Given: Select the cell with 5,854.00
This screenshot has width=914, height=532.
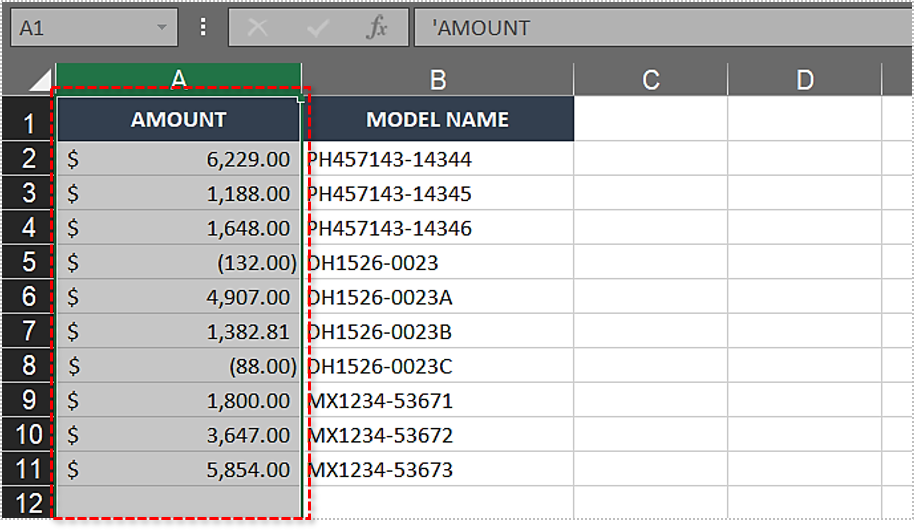Looking at the screenshot, I should pyautogui.click(x=178, y=469).
